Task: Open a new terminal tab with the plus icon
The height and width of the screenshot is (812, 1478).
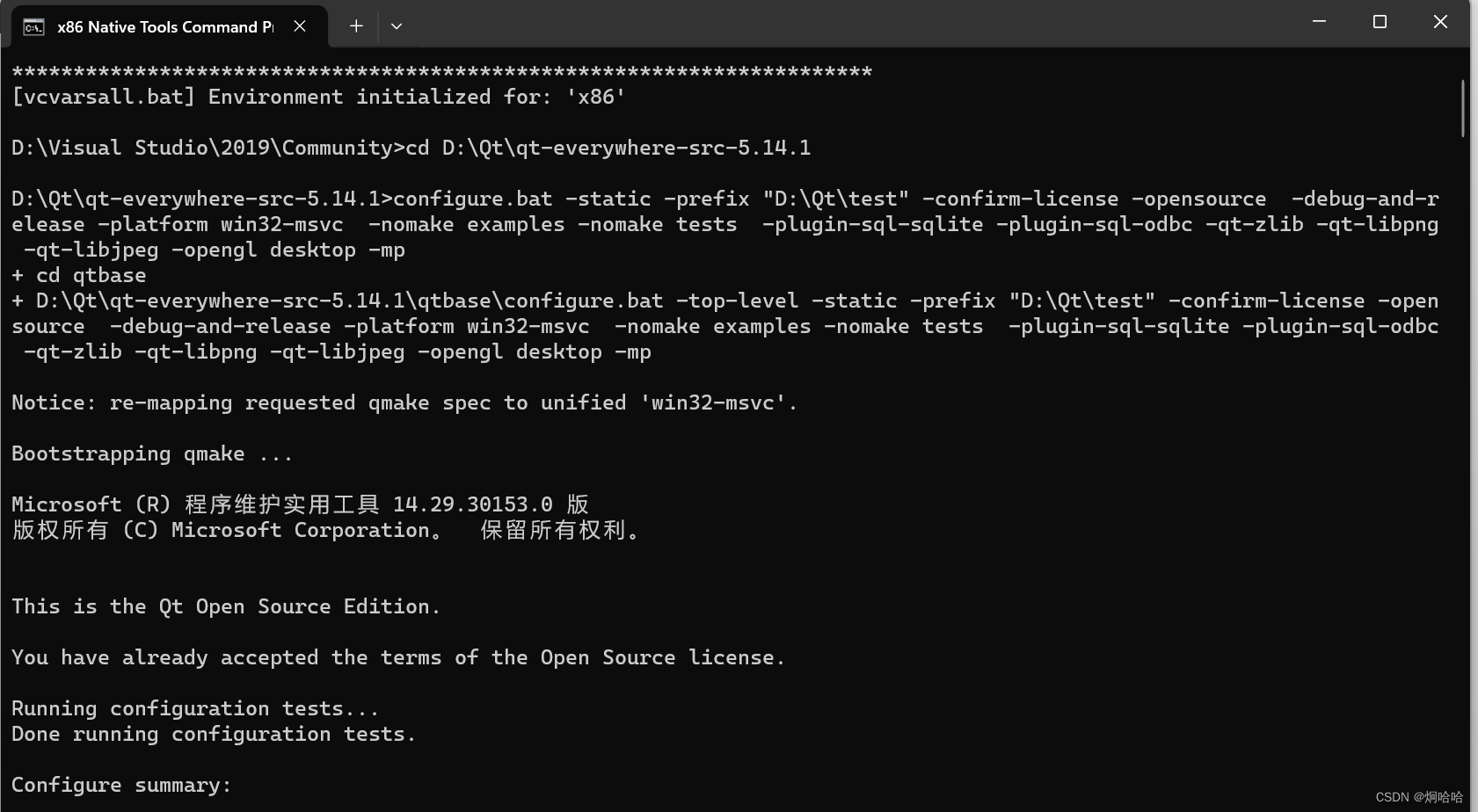Action: pos(355,25)
